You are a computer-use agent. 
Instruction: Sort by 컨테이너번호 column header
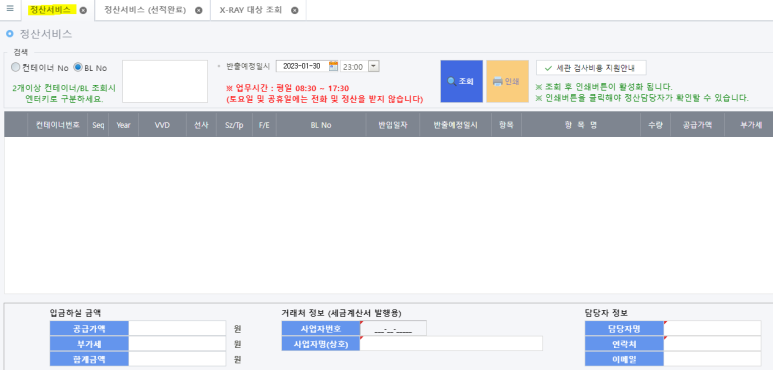(x=58, y=125)
